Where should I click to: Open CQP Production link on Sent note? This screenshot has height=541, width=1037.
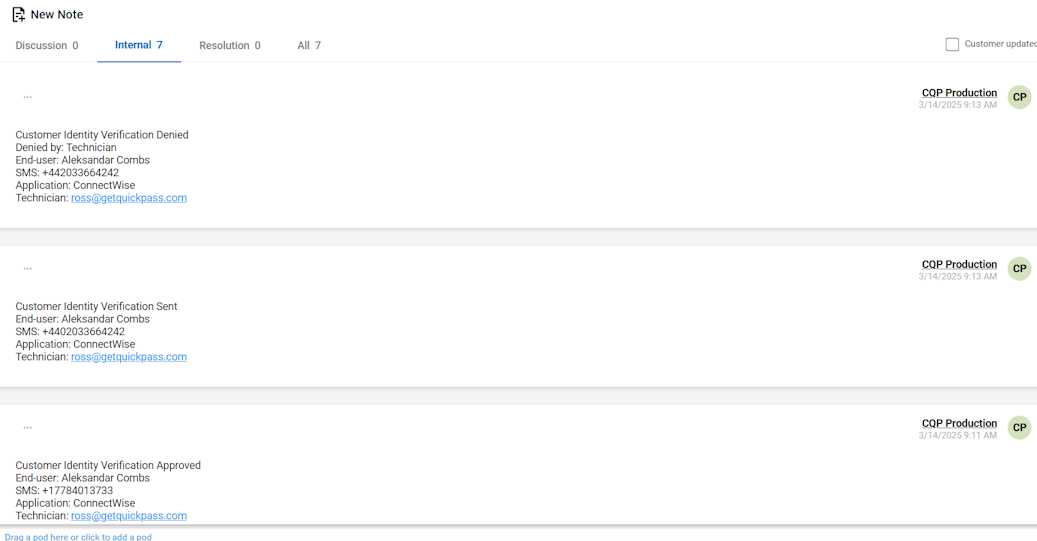(959, 264)
